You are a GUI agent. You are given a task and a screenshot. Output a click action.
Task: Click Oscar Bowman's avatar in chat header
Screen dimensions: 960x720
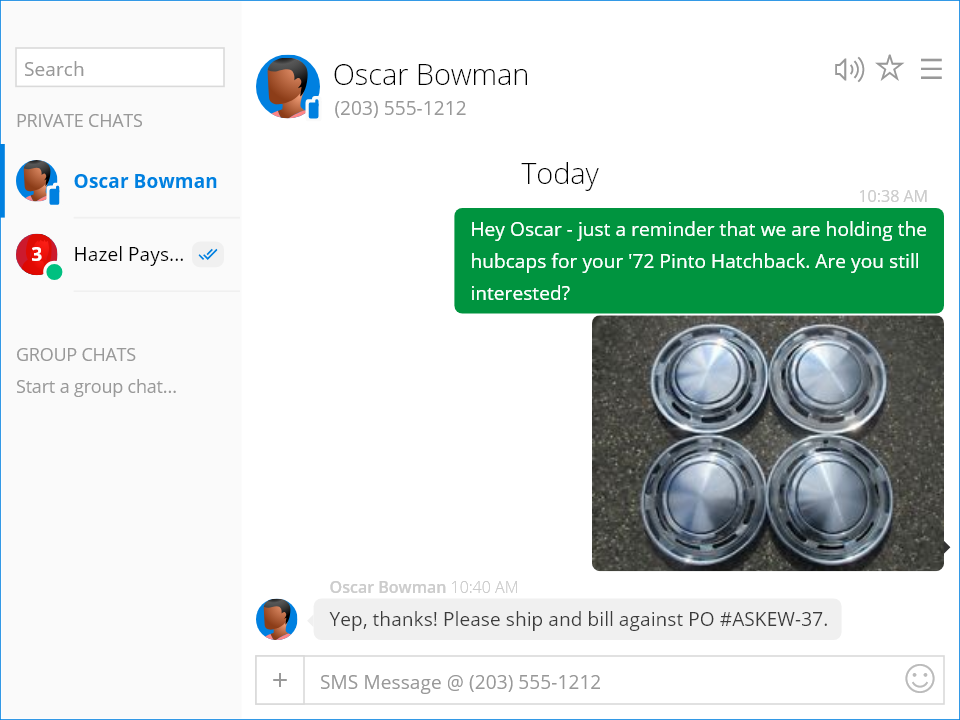click(287, 87)
